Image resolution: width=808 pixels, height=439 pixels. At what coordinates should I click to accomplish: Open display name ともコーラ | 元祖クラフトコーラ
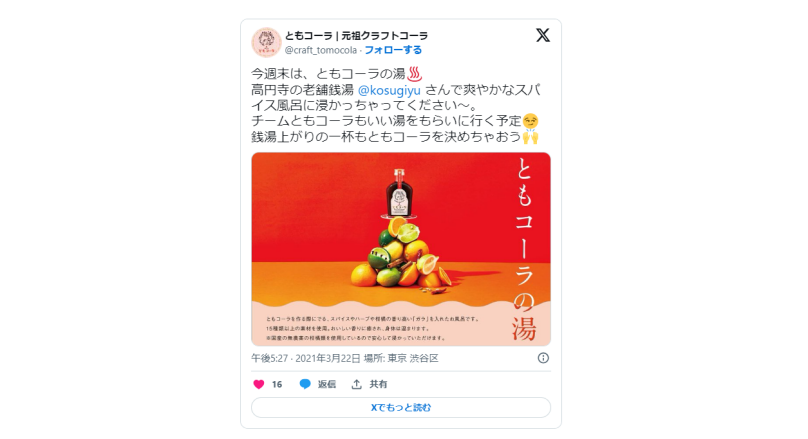[357, 36]
